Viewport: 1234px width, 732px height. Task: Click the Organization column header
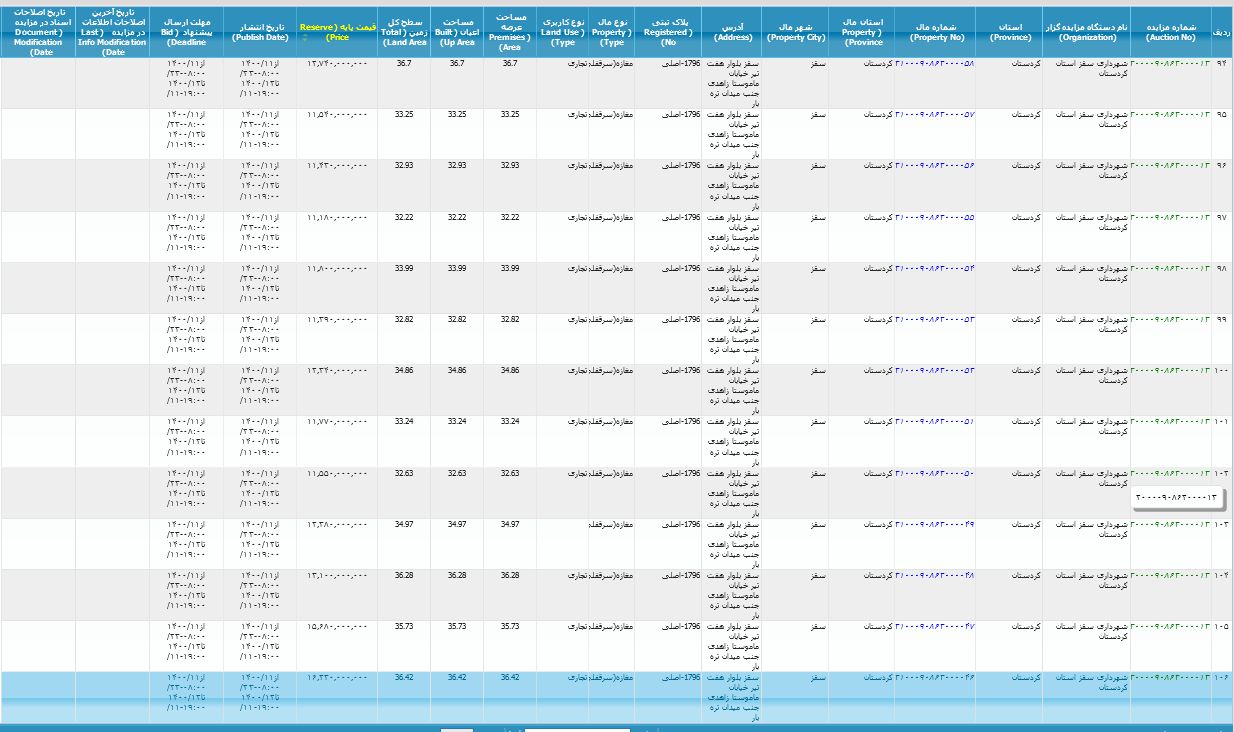tap(1086, 32)
